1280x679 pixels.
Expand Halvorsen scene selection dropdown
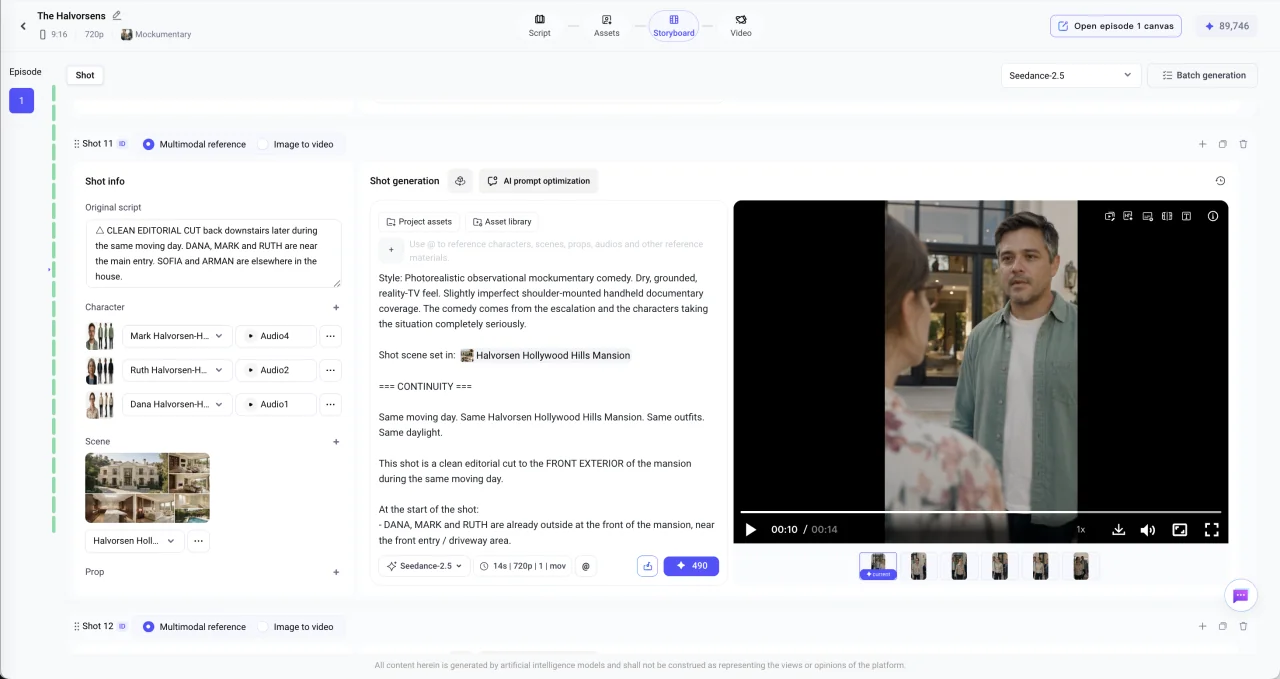(x=135, y=541)
